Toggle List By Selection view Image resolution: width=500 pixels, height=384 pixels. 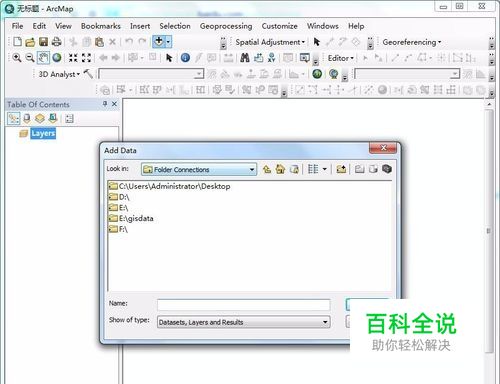click(53, 118)
